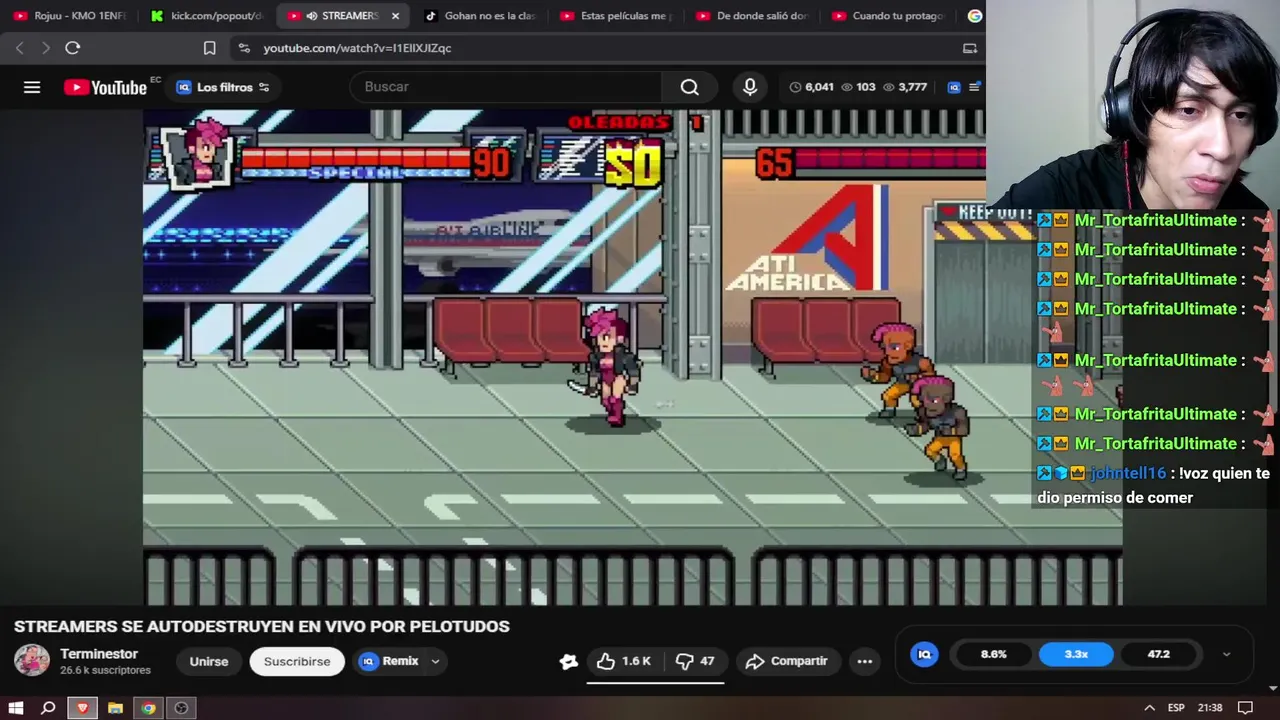Click the 103 views stat

click(x=858, y=87)
